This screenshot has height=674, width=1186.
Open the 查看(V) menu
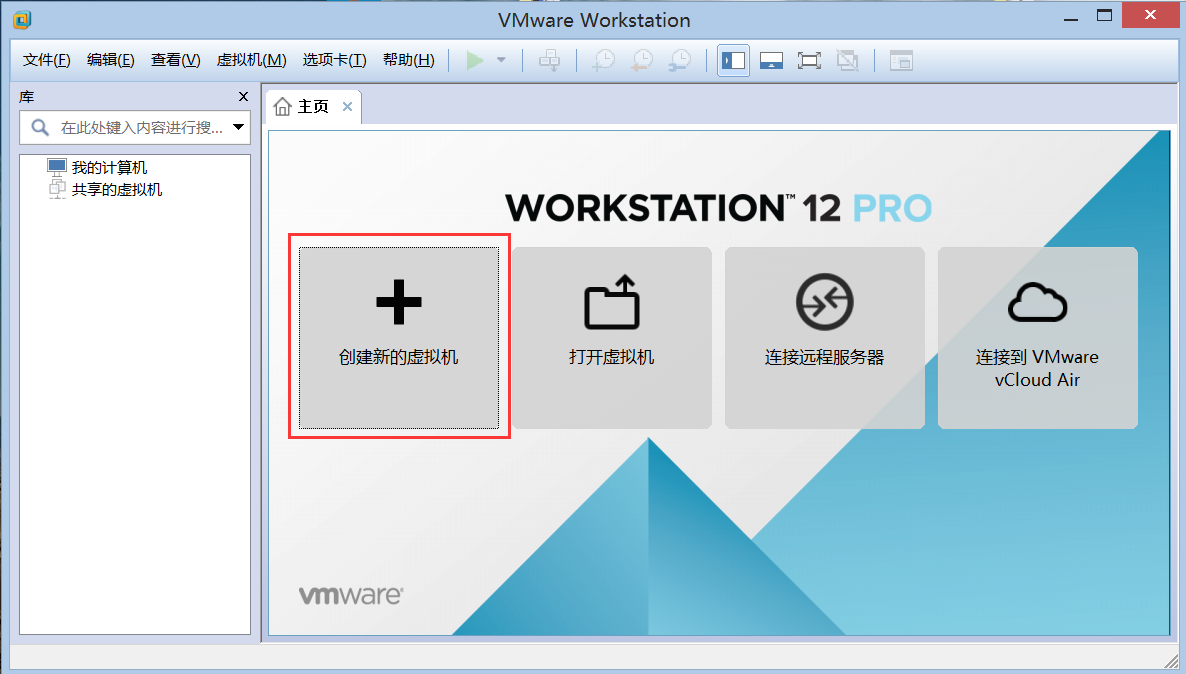(175, 60)
